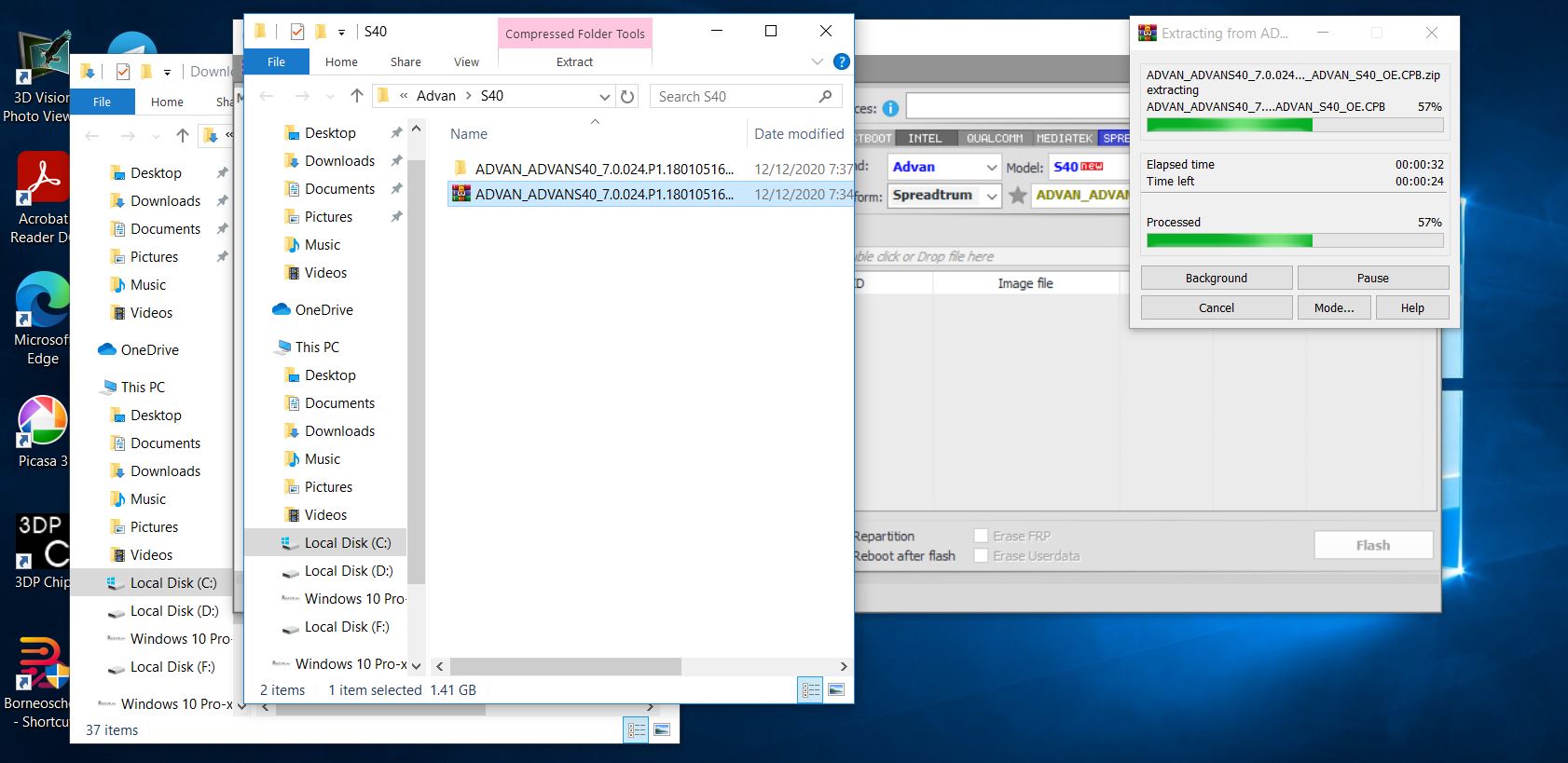Select the Borneoschematics shortcut on the desktop
1568x763 pixels.
pyautogui.click(x=37, y=681)
